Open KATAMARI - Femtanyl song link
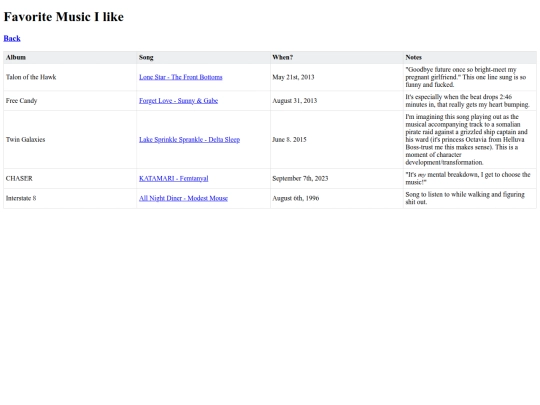 tap(174, 178)
